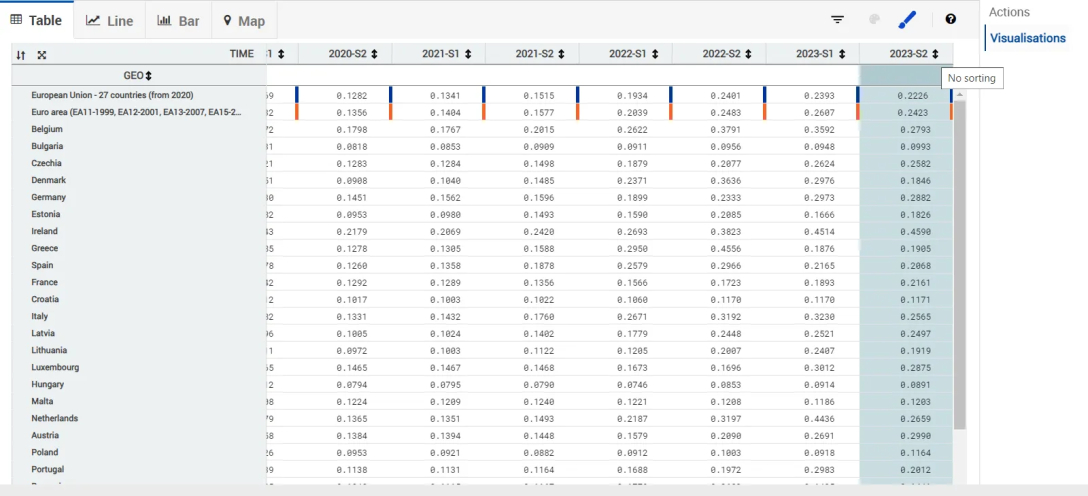This screenshot has width=1088, height=496.
Task: Select the Germany row label
Action: (48, 198)
